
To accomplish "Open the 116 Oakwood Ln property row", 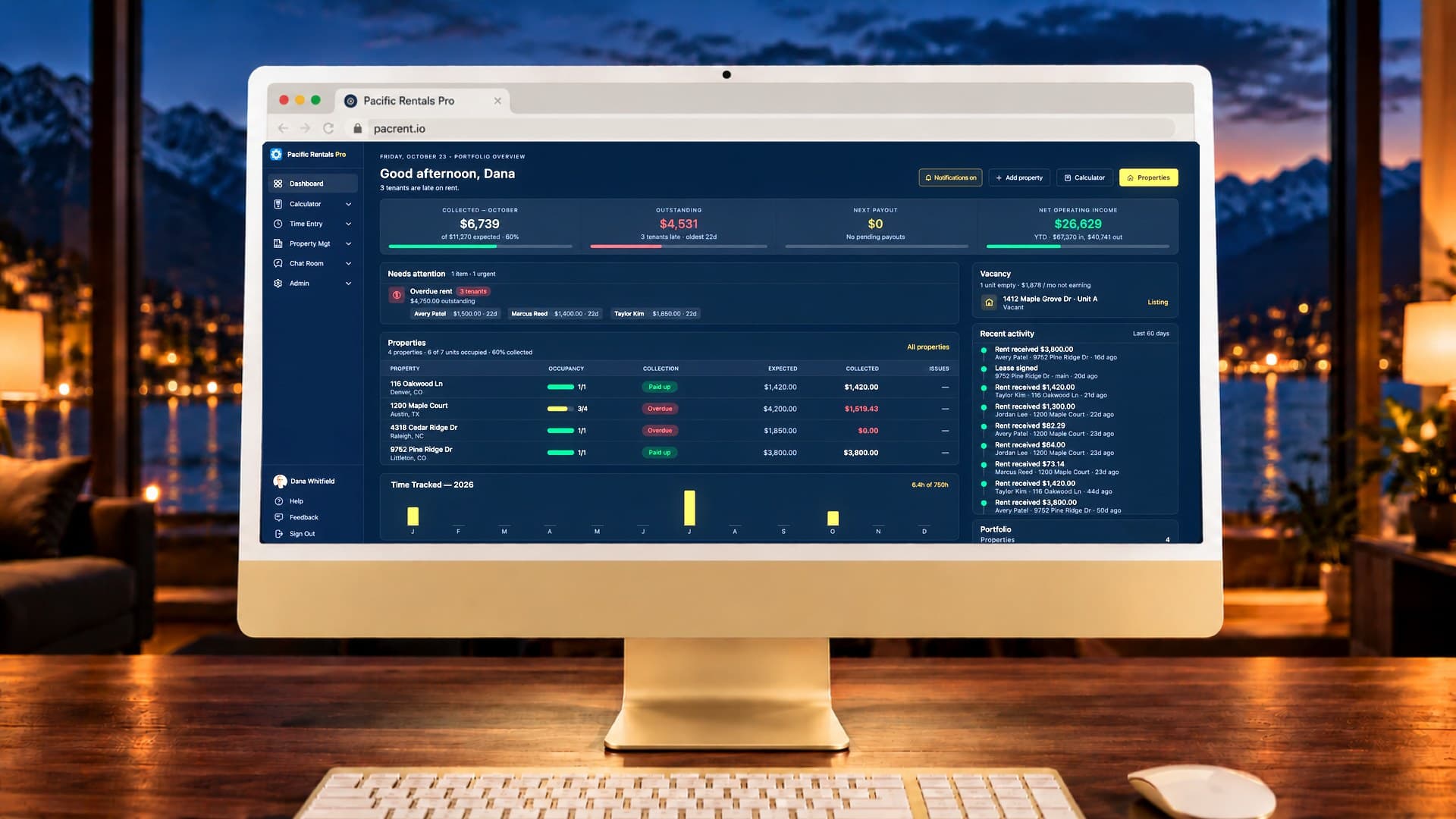I will tap(669, 387).
